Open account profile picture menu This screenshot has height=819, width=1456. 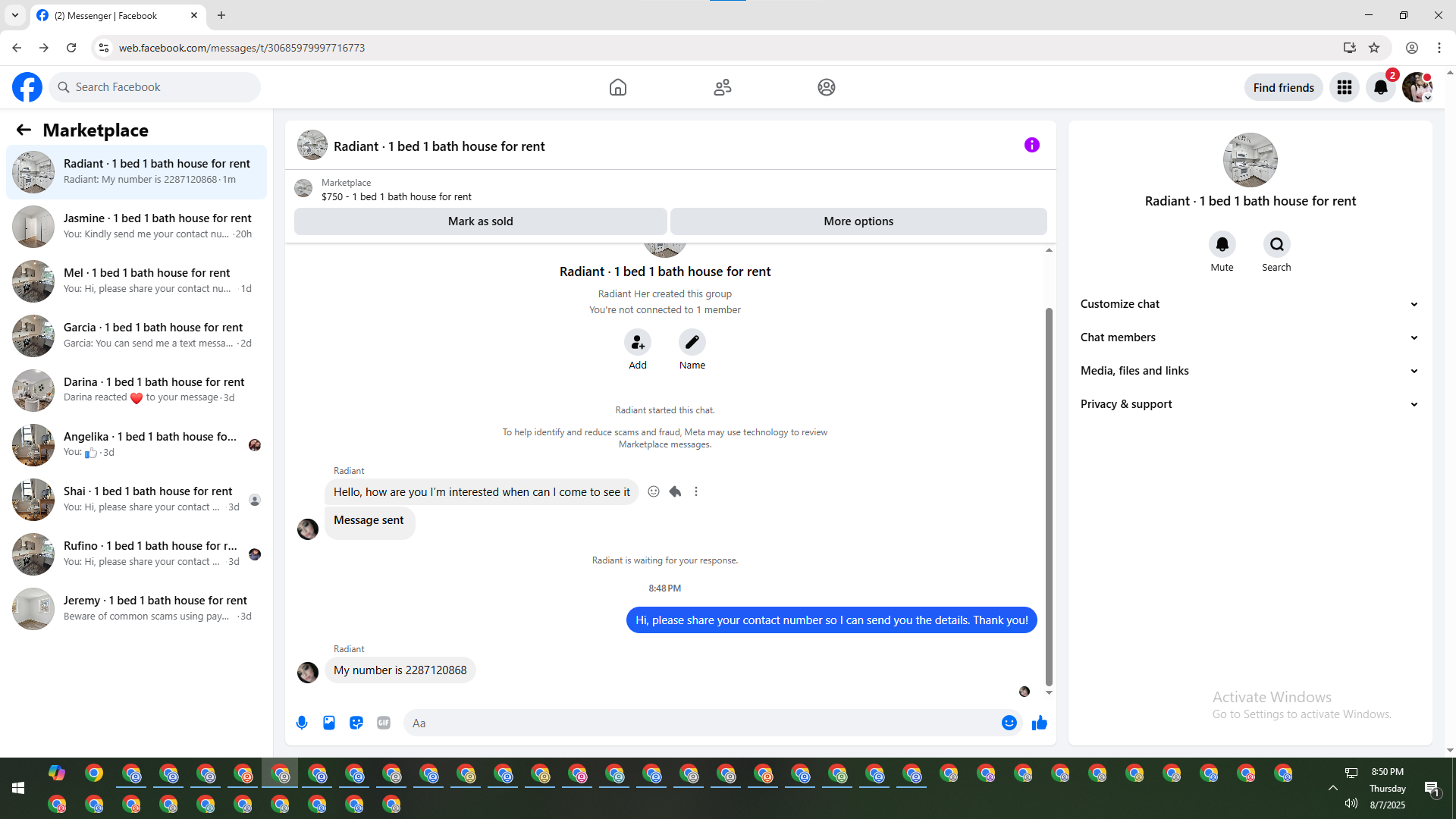point(1417,87)
